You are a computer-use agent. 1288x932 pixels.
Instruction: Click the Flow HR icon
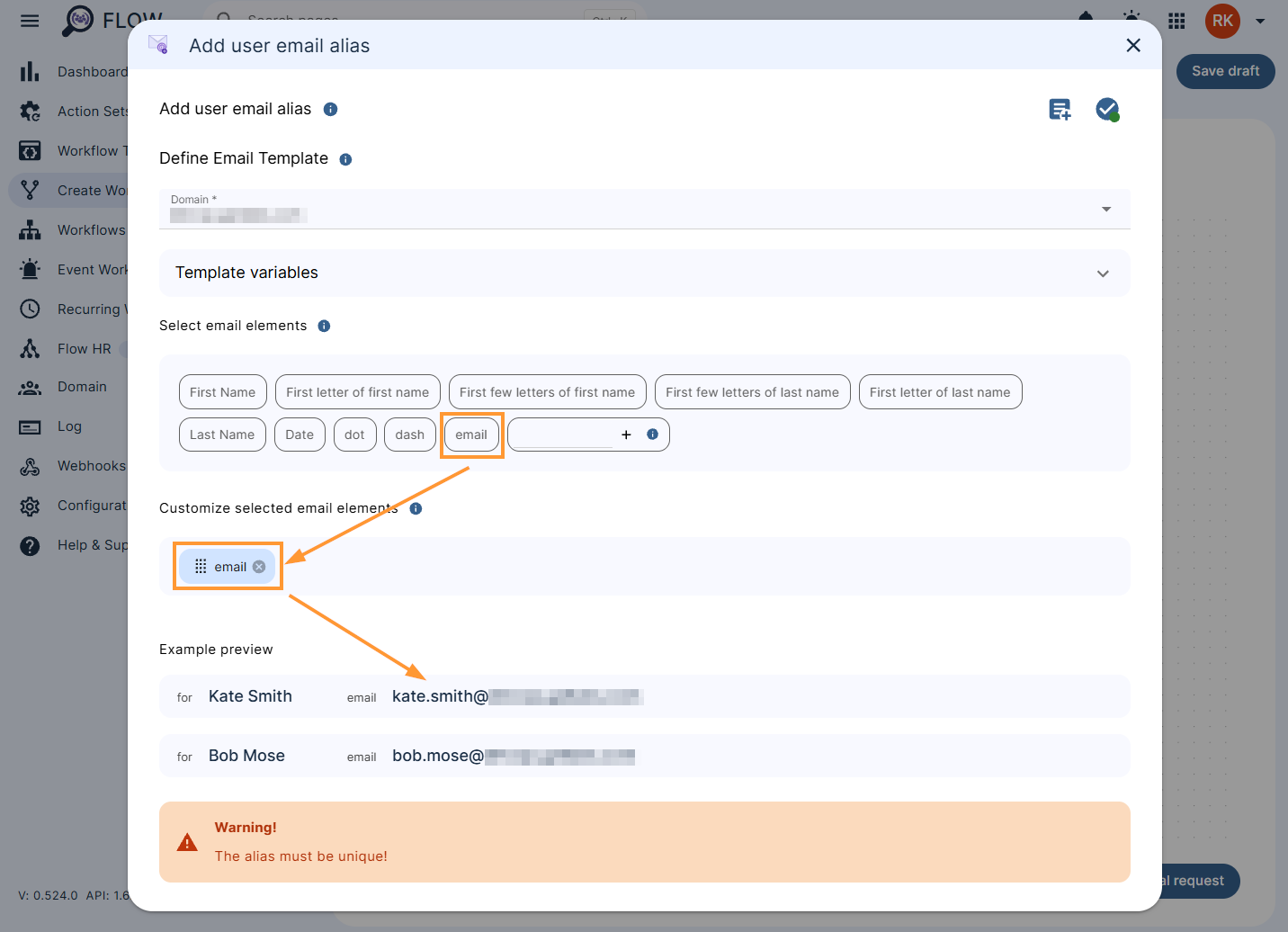pyautogui.click(x=30, y=349)
